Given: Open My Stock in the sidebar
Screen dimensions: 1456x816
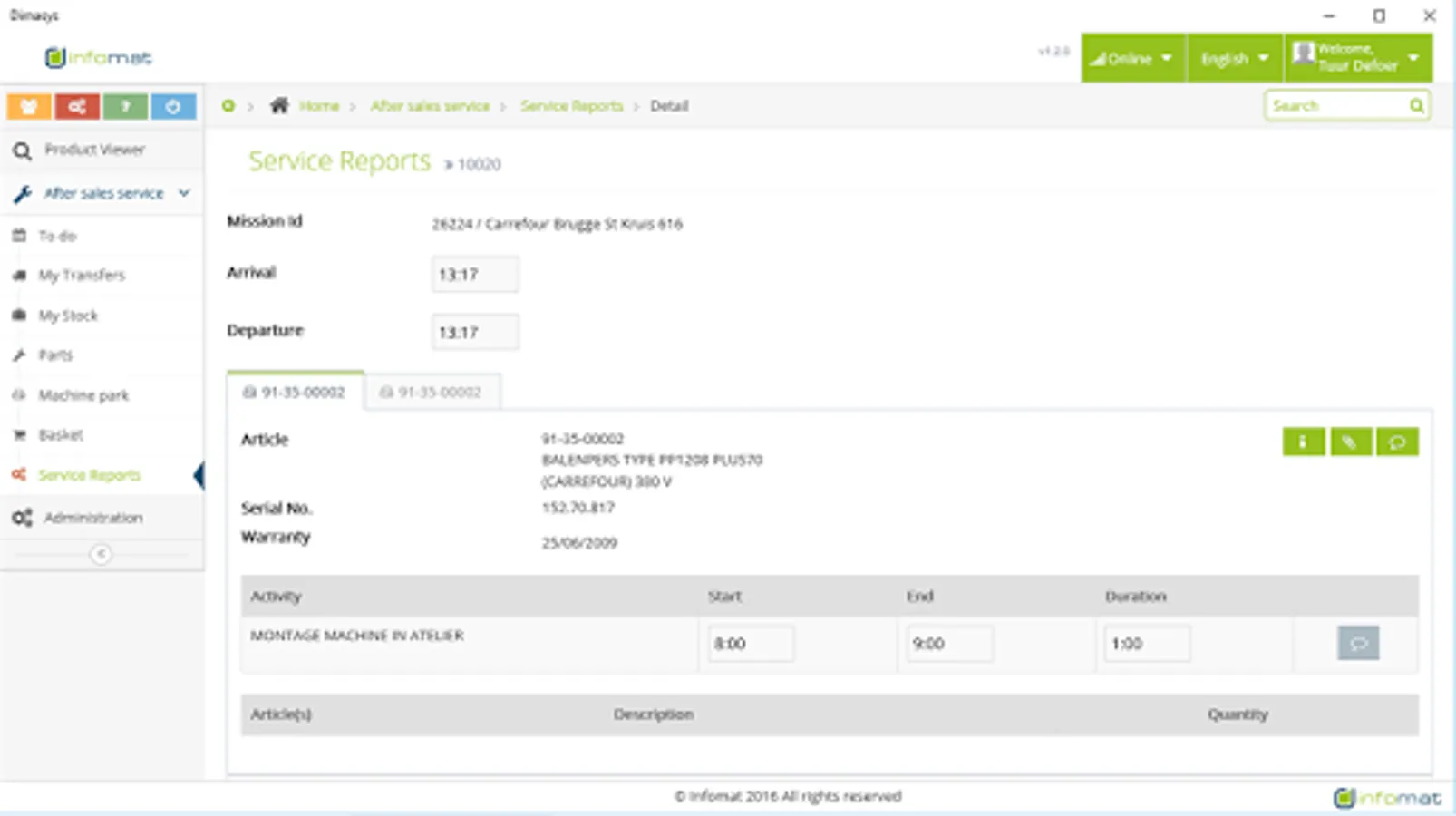Looking at the screenshot, I should click(68, 316).
